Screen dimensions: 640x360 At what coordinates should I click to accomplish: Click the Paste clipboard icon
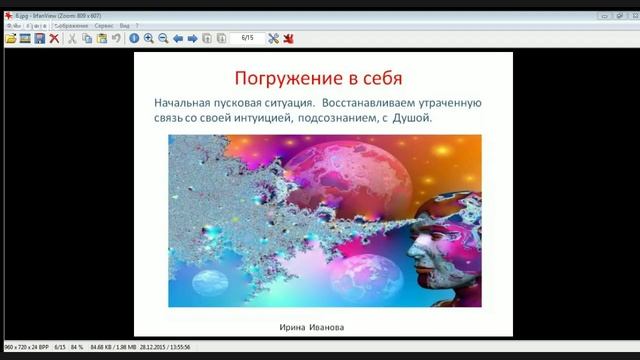[x=102, y=38]
